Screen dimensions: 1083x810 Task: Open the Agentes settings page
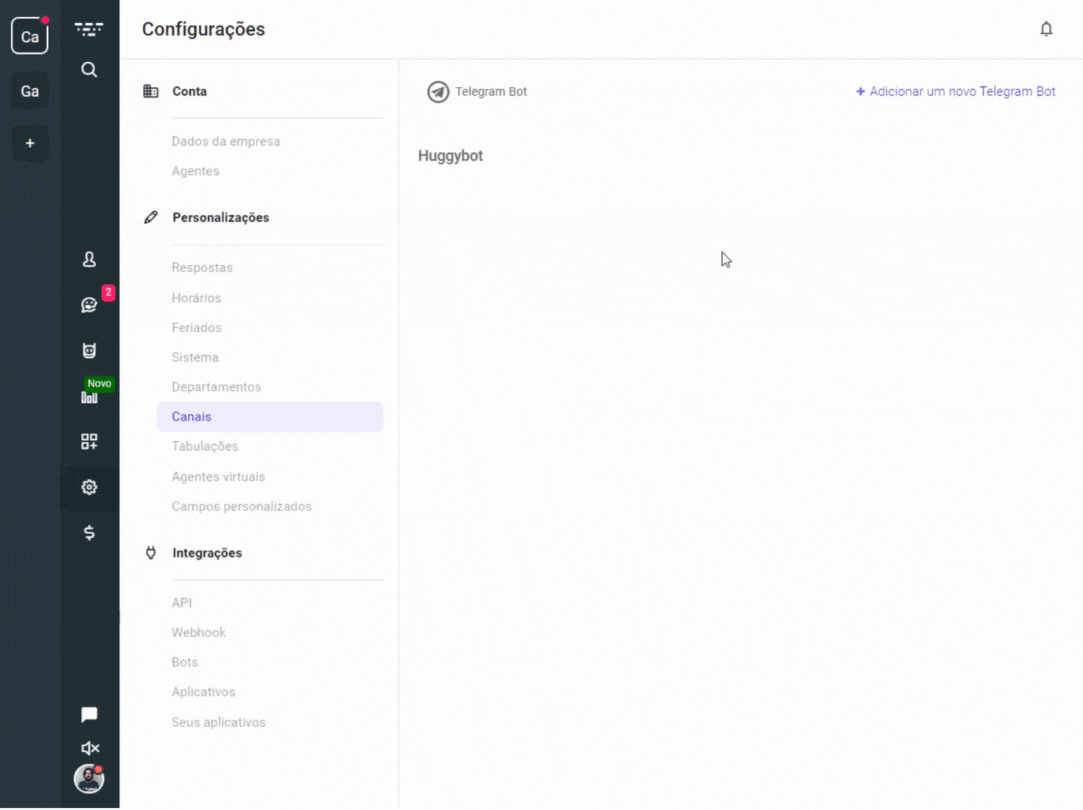click(x=195, y=171)
